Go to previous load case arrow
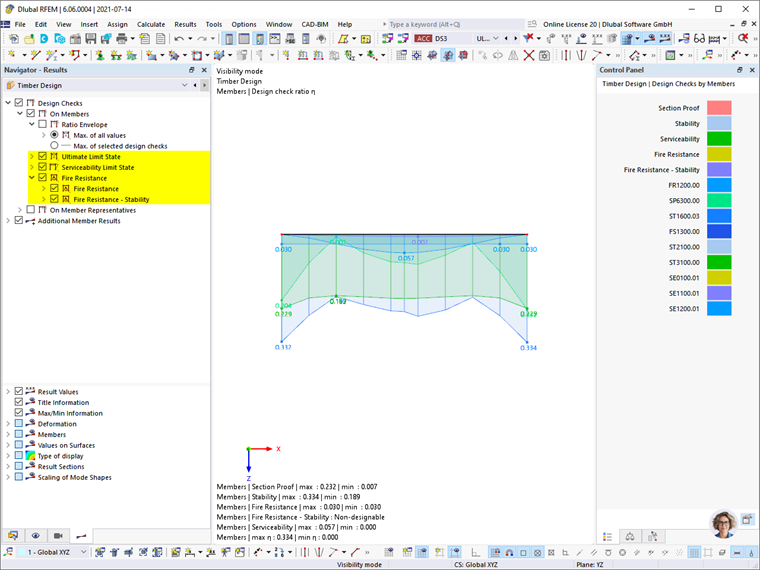 point(506,39)
